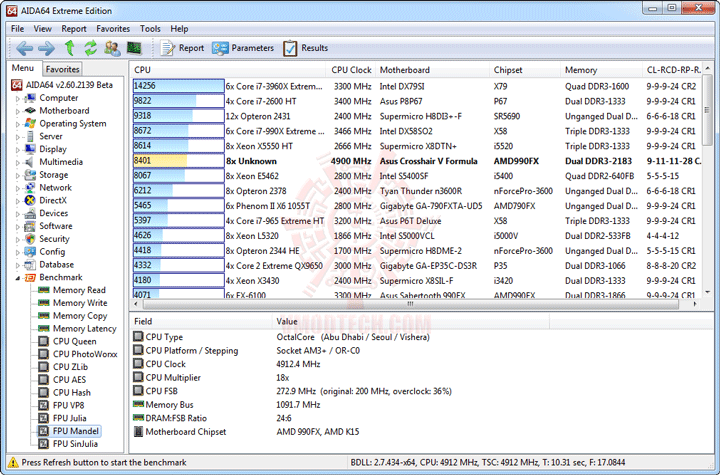Click the Results toolbar button

[x=305, y=48]
